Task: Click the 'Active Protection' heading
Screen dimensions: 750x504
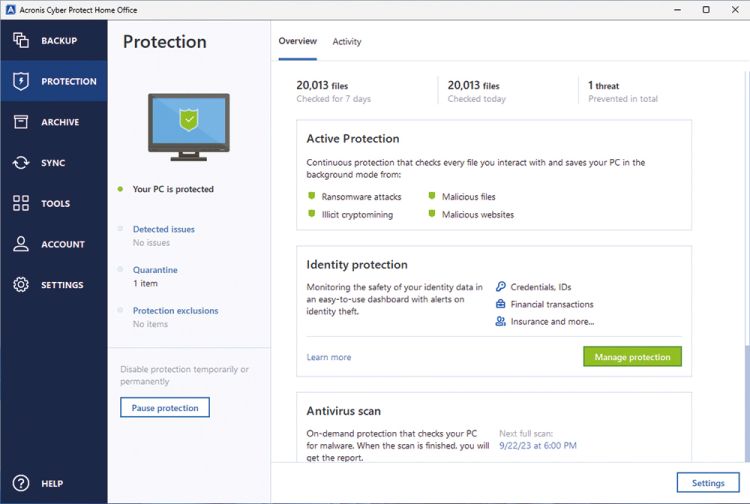Action: pos(353,138)
